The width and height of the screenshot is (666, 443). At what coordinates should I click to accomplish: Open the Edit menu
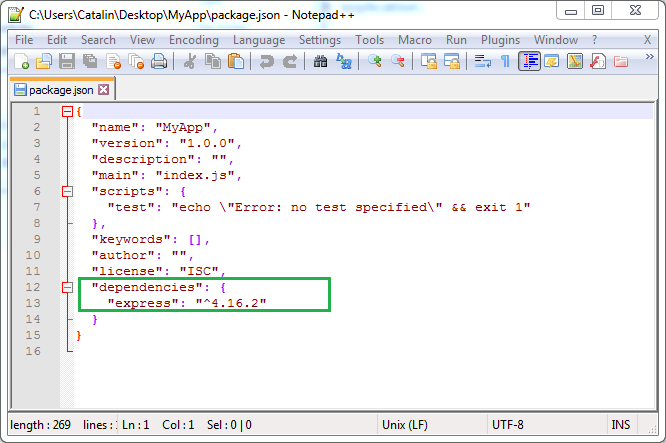coord(57,40)
